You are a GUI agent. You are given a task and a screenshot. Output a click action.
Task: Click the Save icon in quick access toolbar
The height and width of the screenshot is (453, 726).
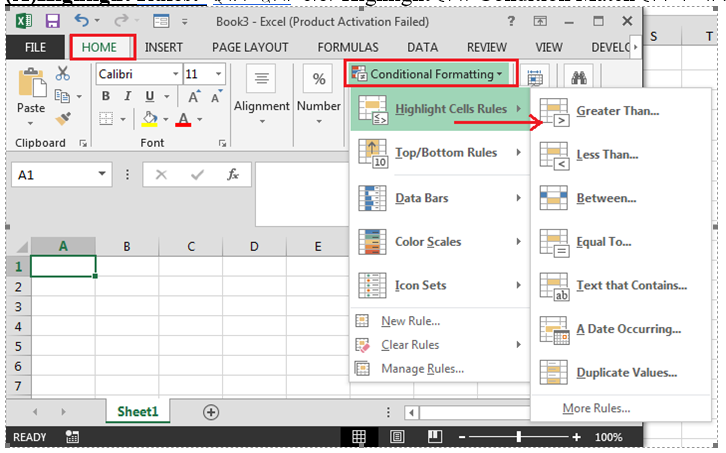click(x=53, y=19)
